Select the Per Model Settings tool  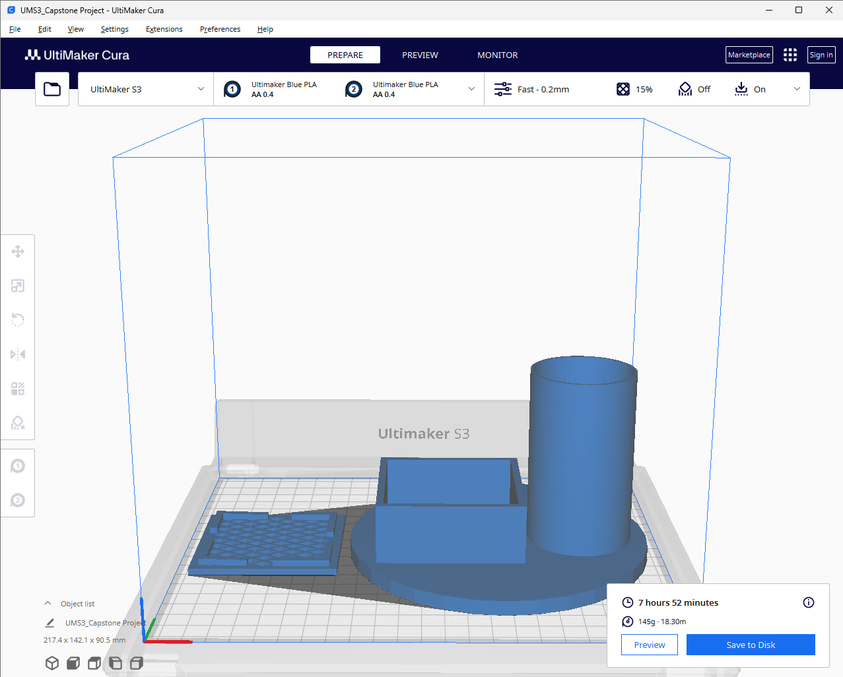[x=18, y=389]
